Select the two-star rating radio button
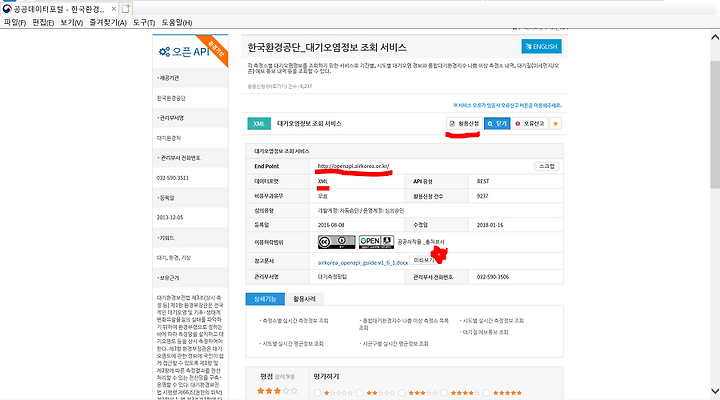Viewport: 720px width, 400px height. tap(360, 393)
